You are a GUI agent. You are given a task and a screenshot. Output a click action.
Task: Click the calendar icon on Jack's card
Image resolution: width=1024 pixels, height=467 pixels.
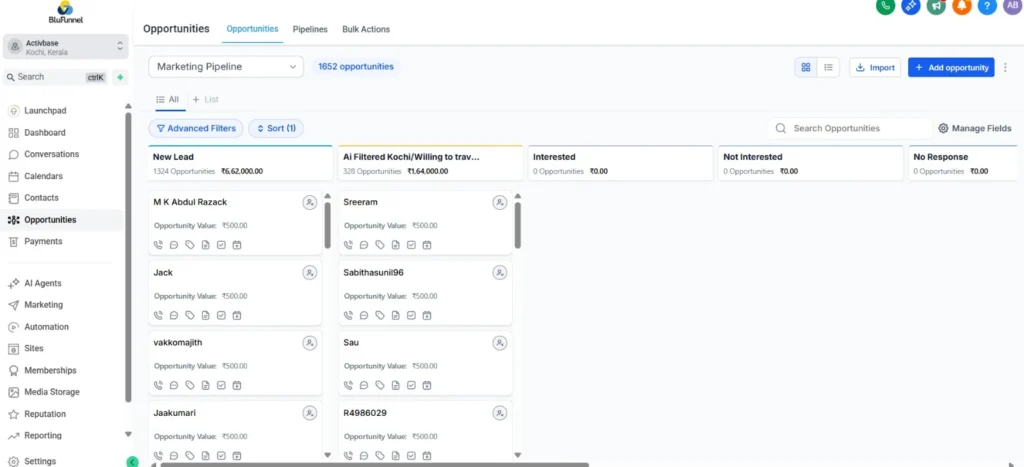(x=237, y=315)
